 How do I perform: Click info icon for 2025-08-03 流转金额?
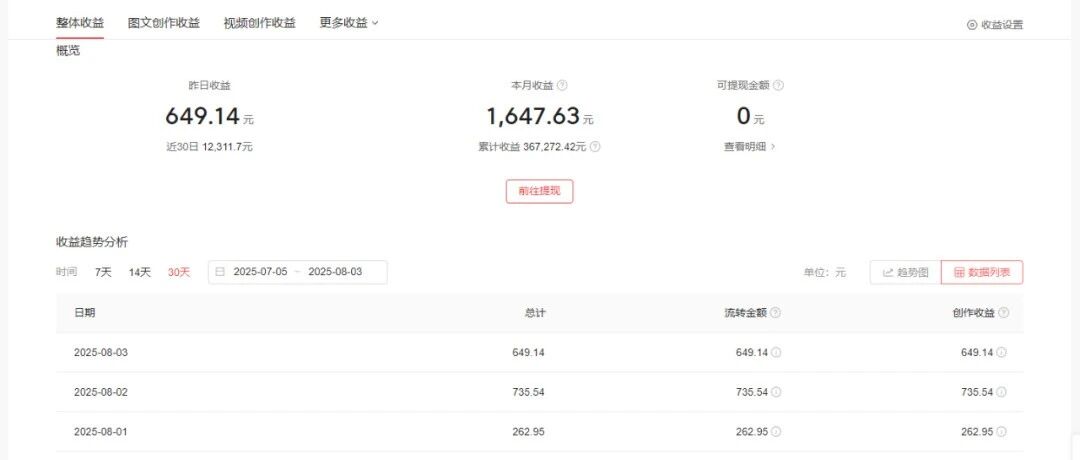point(776,353)
